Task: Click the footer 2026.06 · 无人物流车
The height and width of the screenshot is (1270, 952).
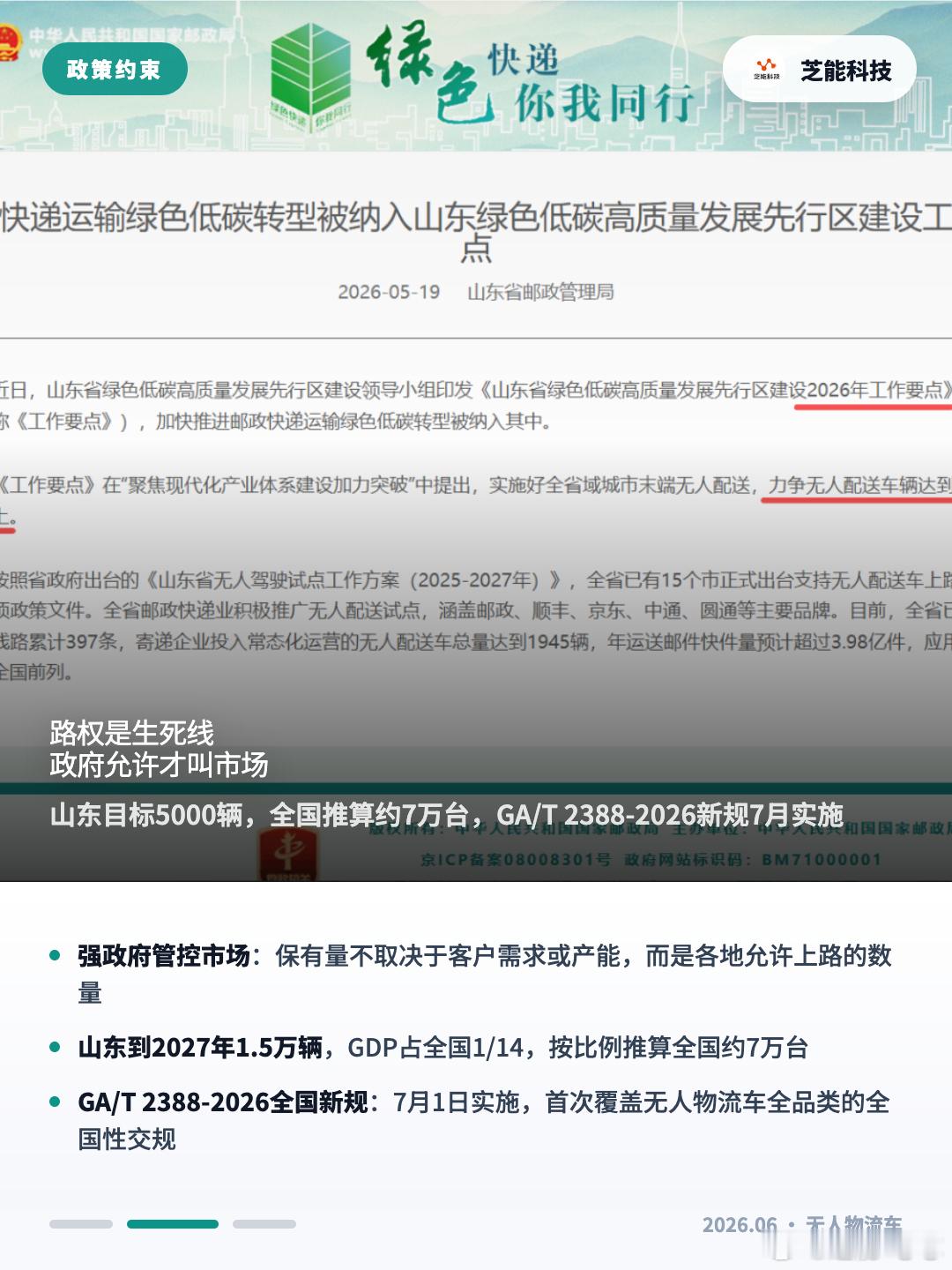Action: tap(802, 1224)
